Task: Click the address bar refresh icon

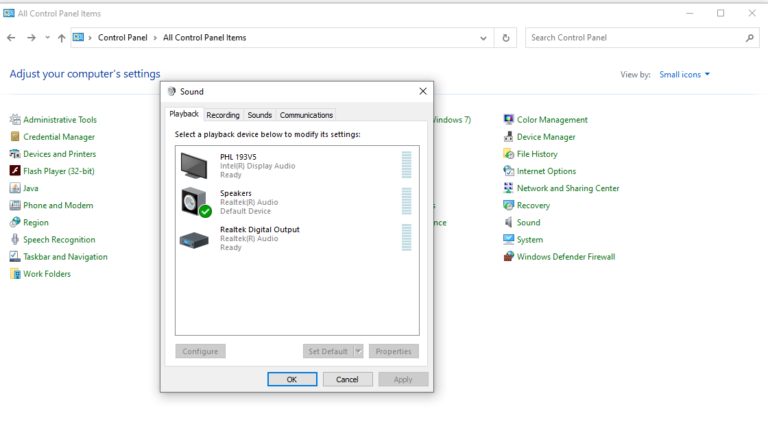Action: coord(506,38)
